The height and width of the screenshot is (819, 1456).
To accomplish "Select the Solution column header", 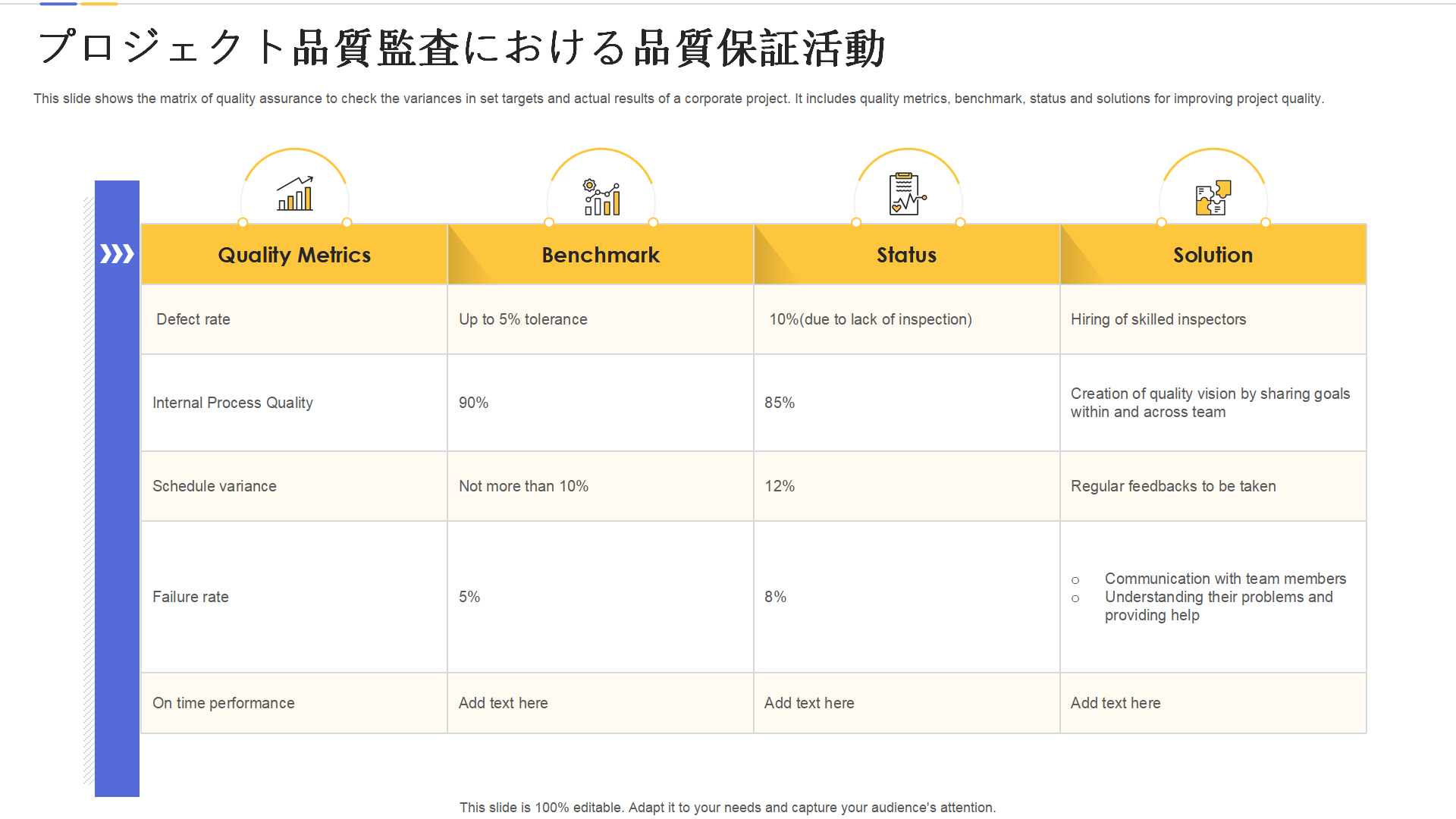I will point(1213,255).
